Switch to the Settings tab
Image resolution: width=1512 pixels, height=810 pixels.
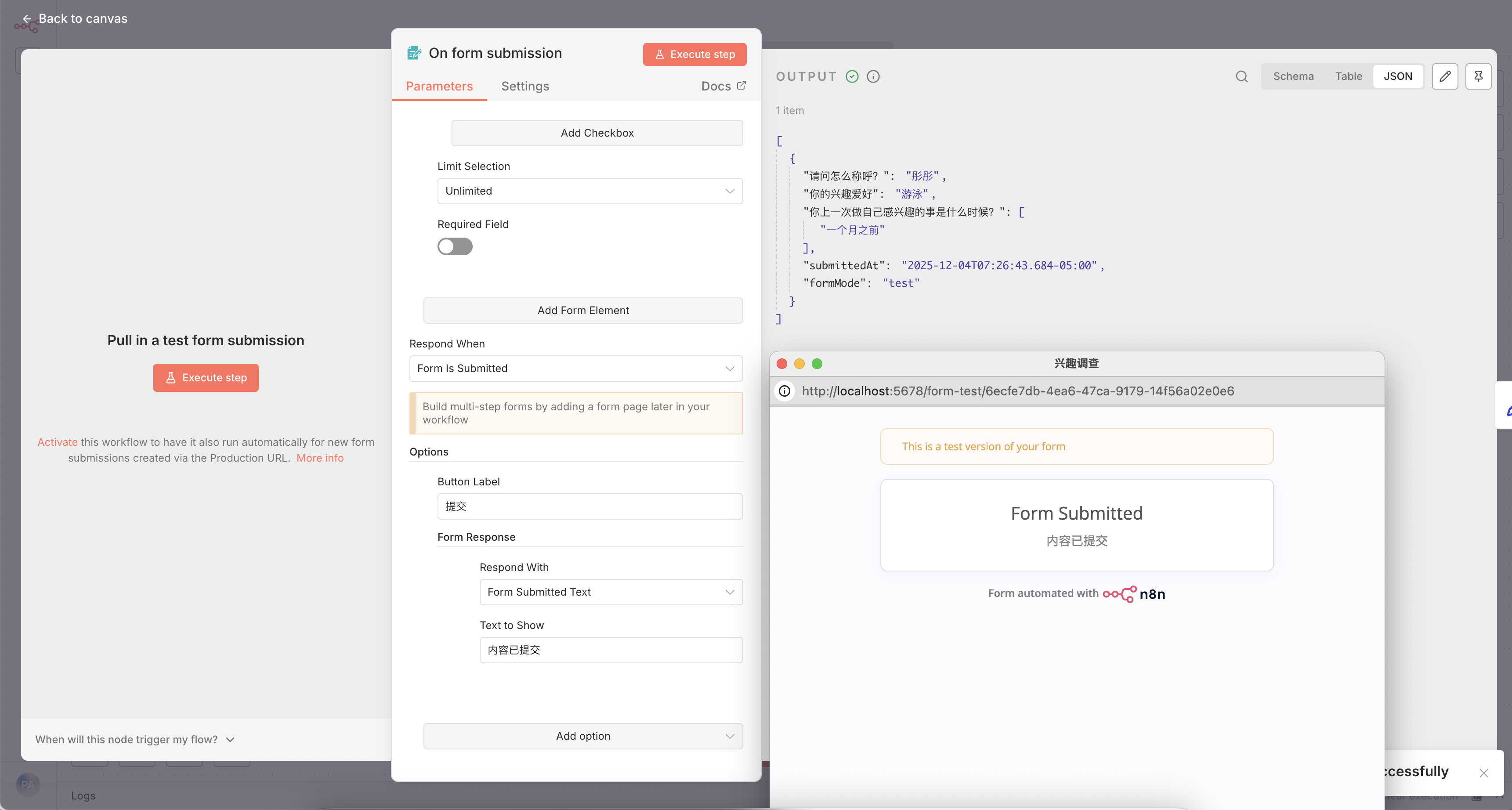(x=525, y=86)
